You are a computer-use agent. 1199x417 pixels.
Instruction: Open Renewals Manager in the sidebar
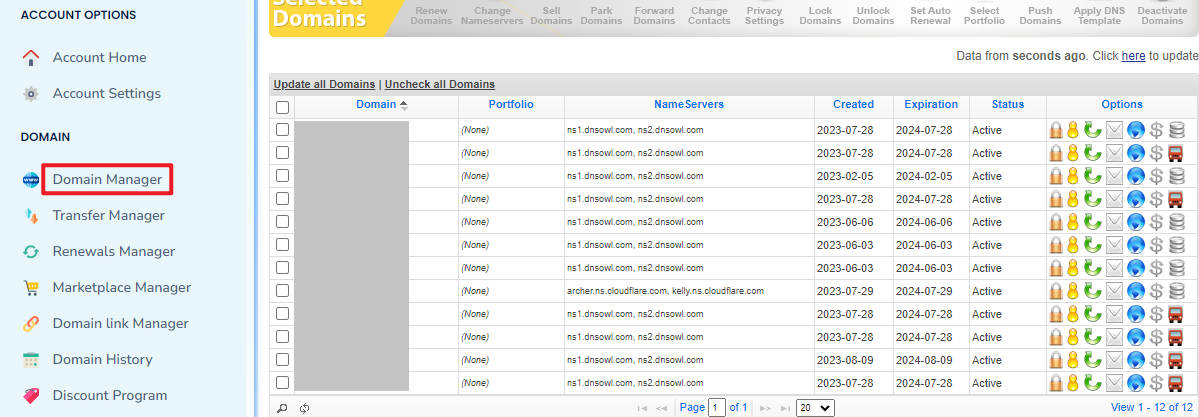114,251
